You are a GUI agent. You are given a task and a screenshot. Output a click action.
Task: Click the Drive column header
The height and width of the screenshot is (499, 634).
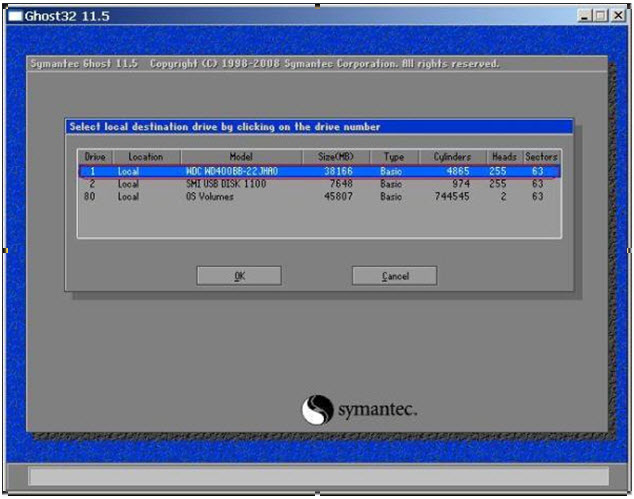95,157
